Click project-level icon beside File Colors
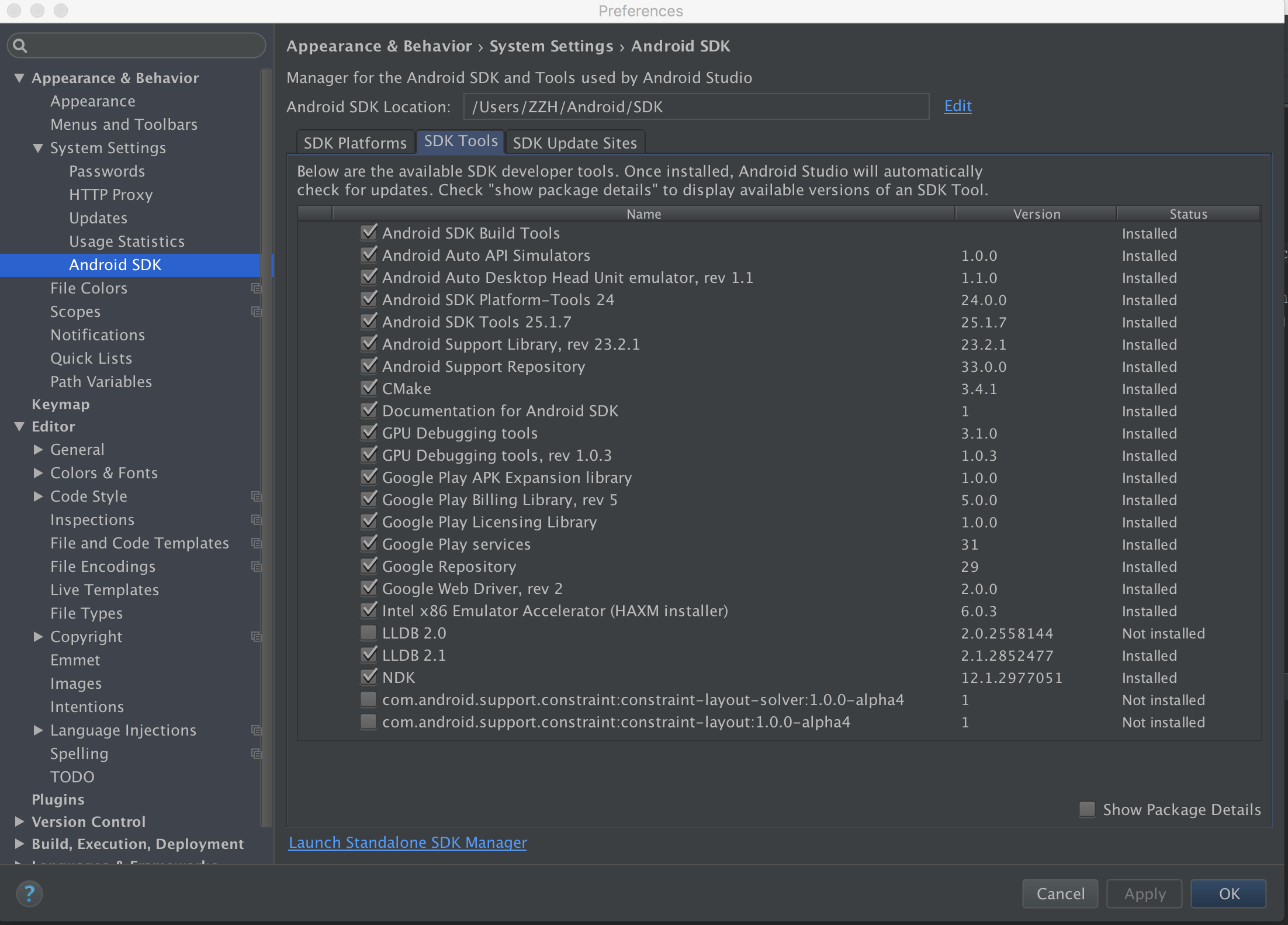The height and width of the screenshot is (925, 1288). [255, 288]
